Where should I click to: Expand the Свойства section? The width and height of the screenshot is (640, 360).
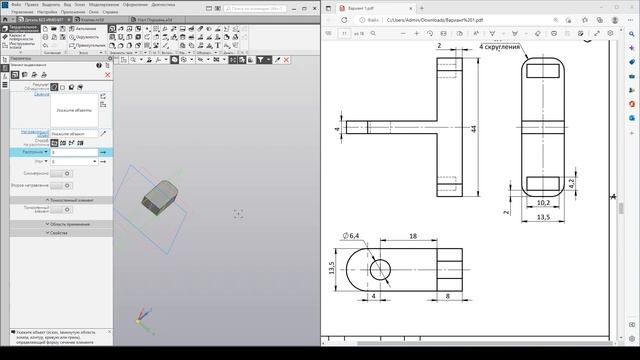click(x=61, y=233)
